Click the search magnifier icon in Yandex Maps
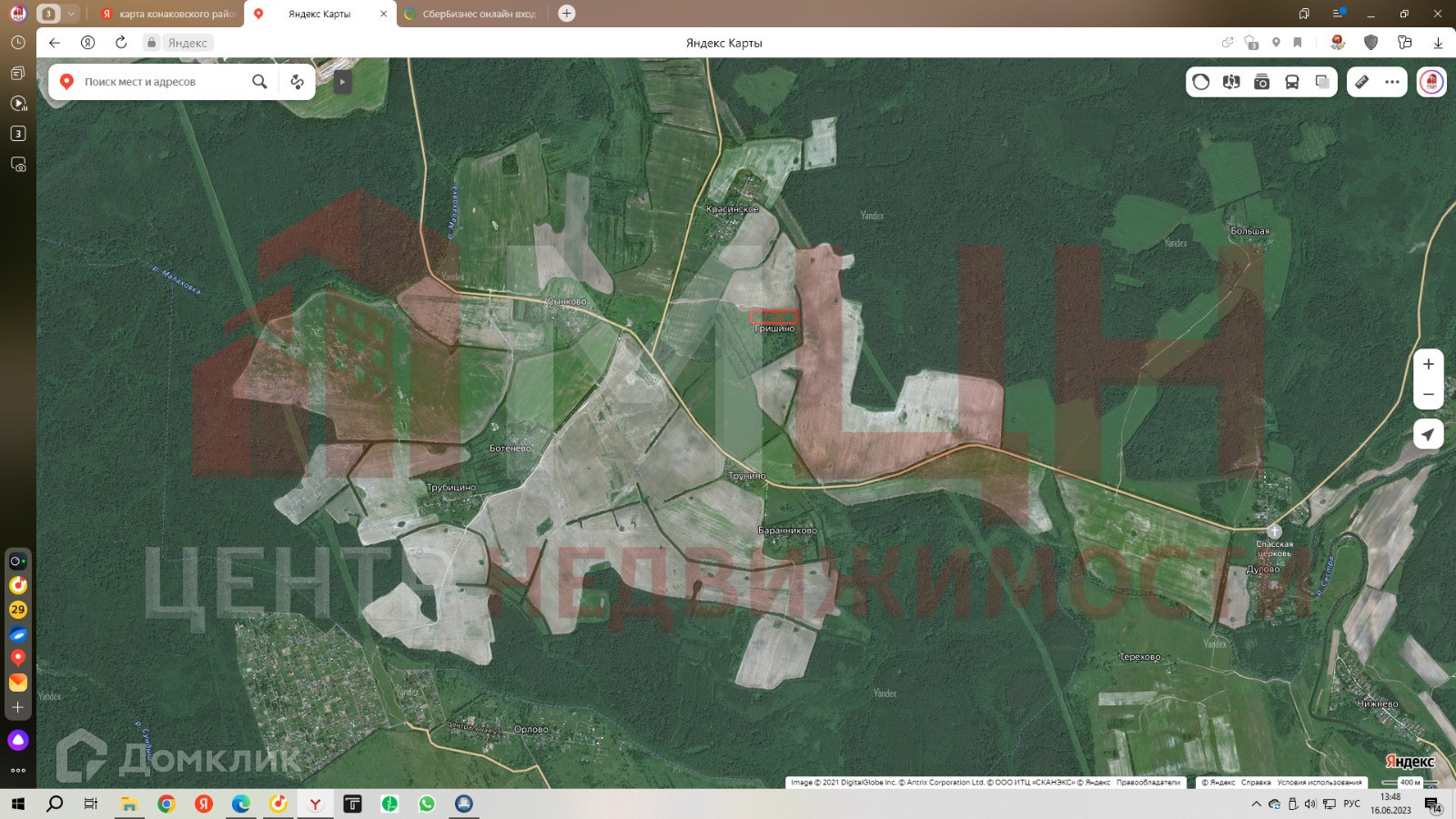Screen dimensions: 1456x819 [x=259, y=82]
